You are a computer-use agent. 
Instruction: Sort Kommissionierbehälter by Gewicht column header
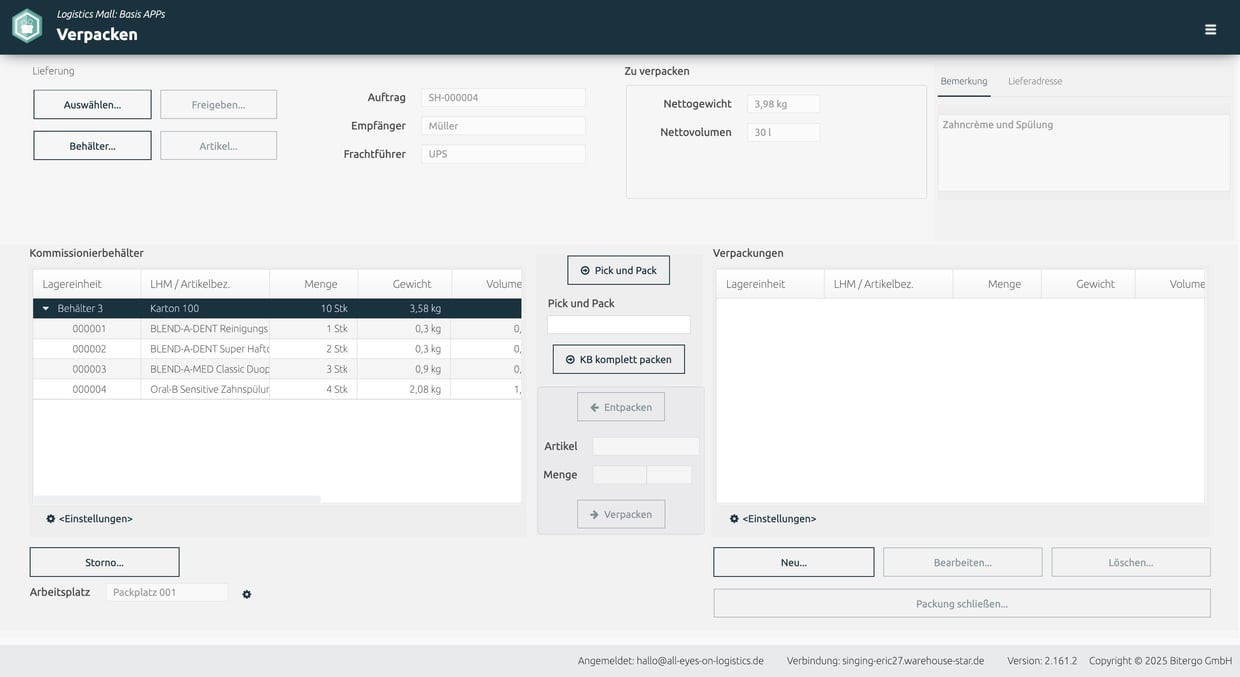point(405,284)
